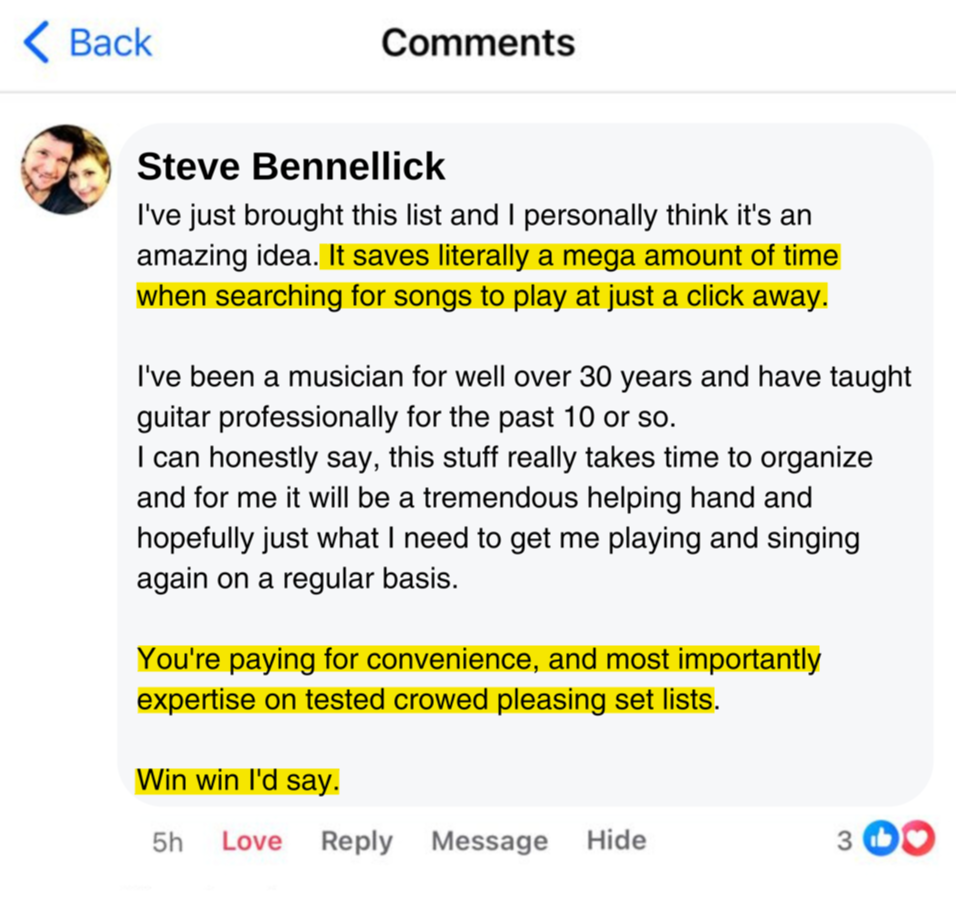This screenshot has height=903, width=957.
Task: Click the 'I can honestly say' sentence
Action: tap(504, 458)
